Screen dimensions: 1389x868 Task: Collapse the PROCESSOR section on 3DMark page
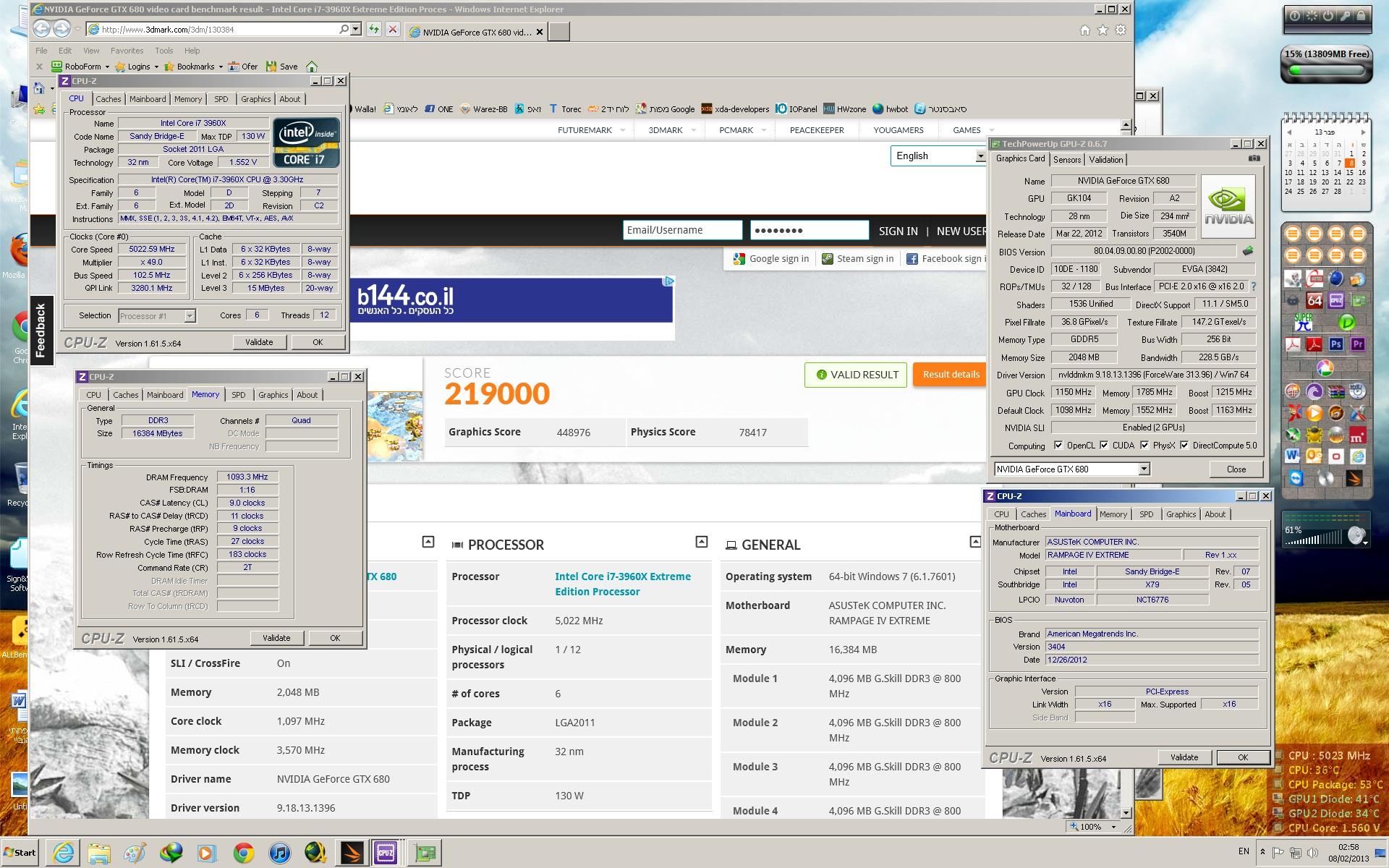(x=701, y=542)
